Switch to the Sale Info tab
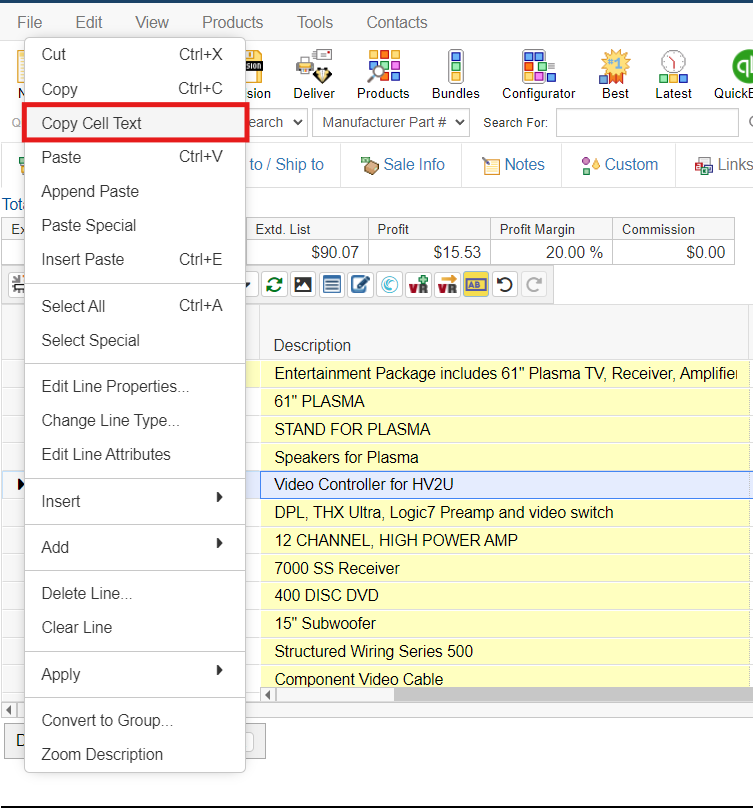This screenshot has width=753, height=808. (401, 165)
